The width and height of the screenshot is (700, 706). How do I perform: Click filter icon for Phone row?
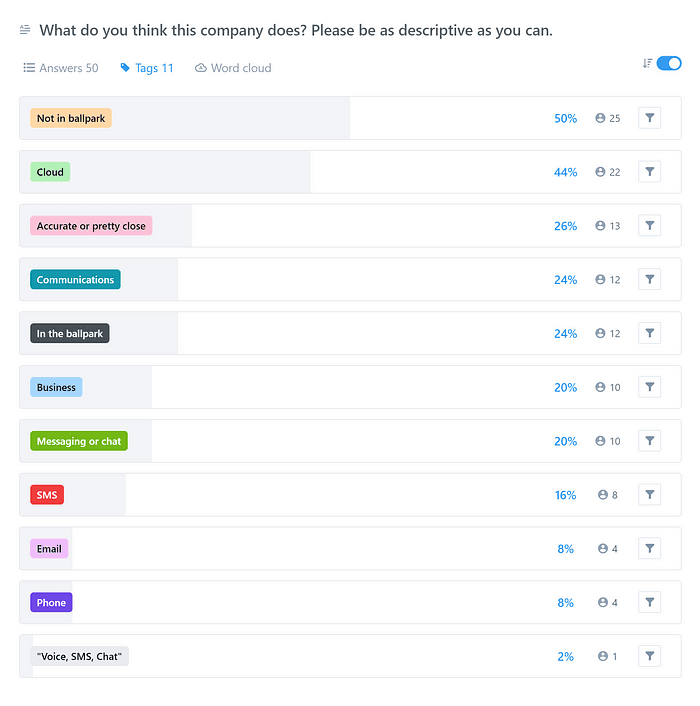pos(650,603)
